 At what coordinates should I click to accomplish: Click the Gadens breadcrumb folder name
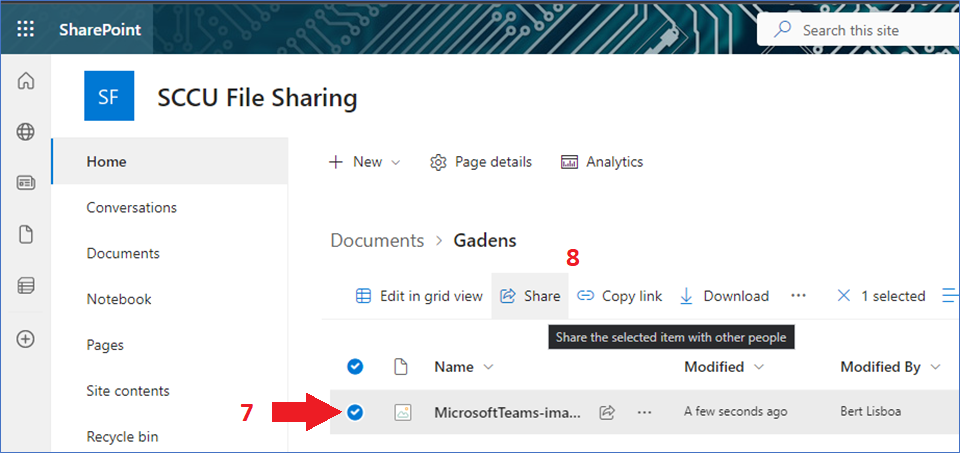(x=485, y=241)
